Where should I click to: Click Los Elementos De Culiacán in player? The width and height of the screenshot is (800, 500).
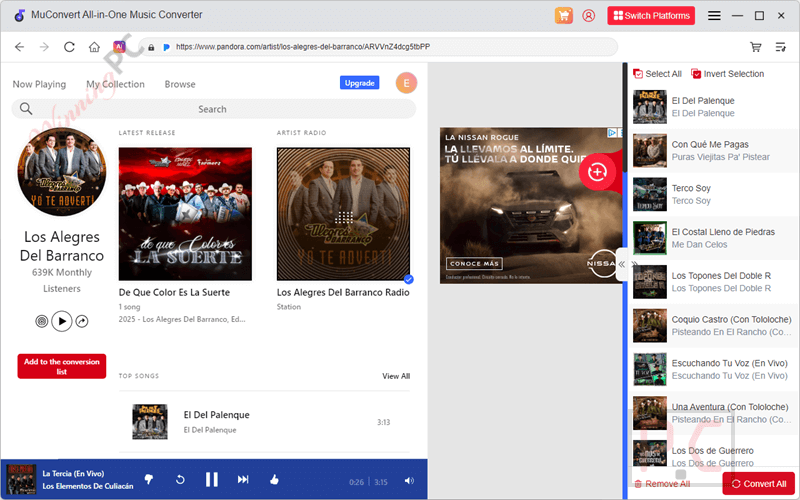point(88,486)
